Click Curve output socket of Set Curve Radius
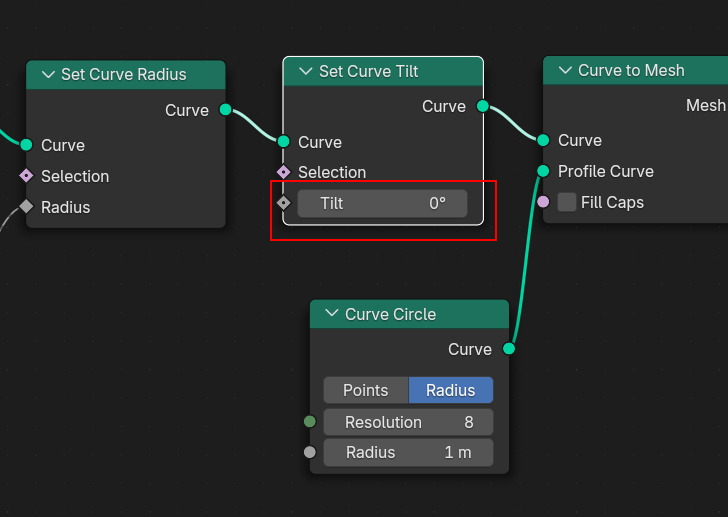 click(x=226, y=110)
